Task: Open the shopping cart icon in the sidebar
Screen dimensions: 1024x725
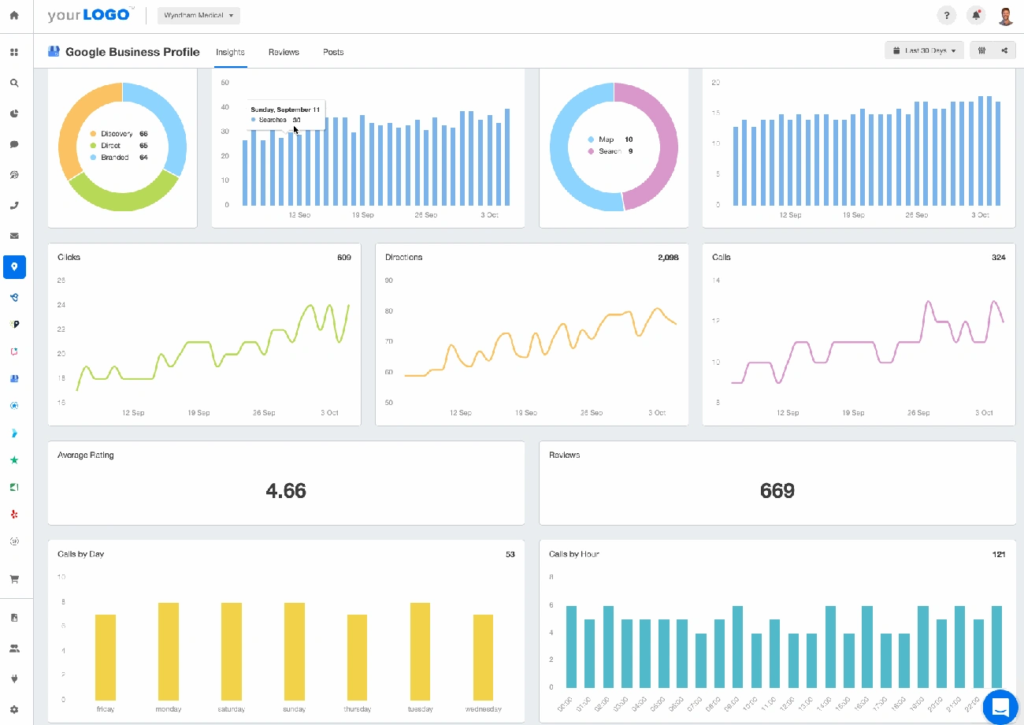Action: coord(14,578)
